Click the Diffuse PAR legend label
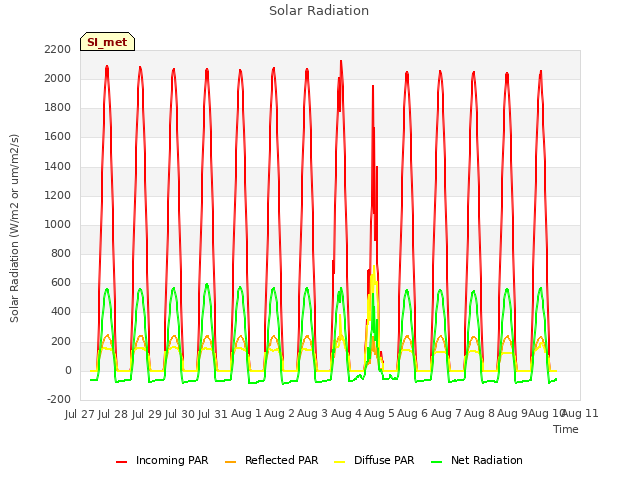This screenshot has height=480, width=640. [384, 460]
